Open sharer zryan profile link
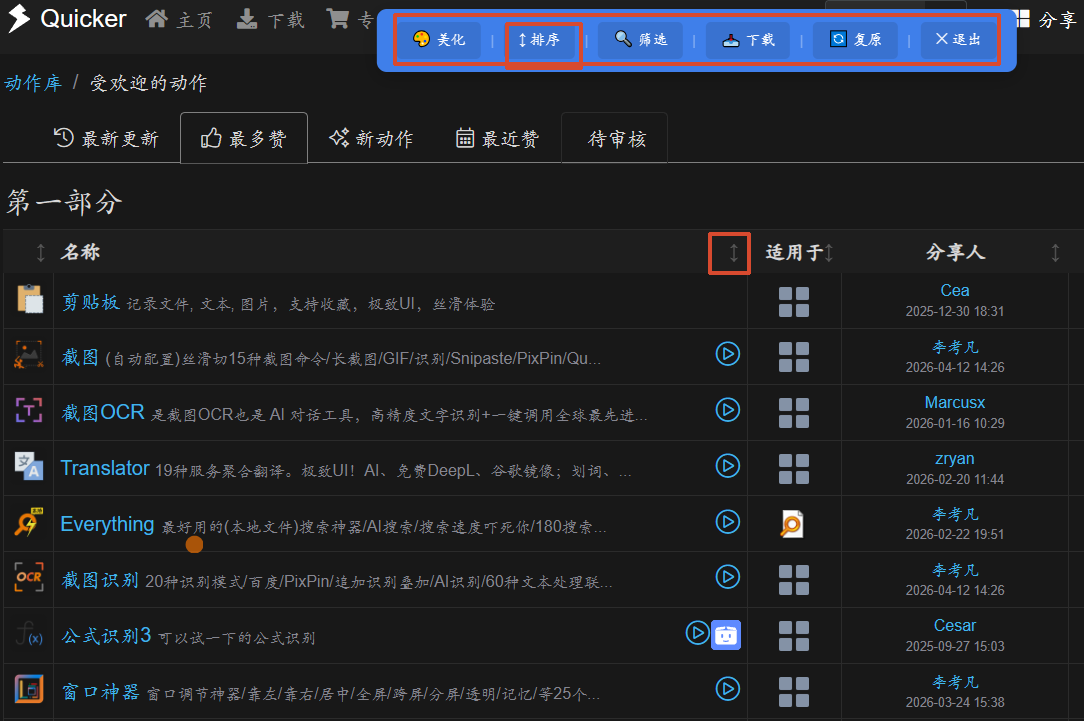 (x=955, y=458)
